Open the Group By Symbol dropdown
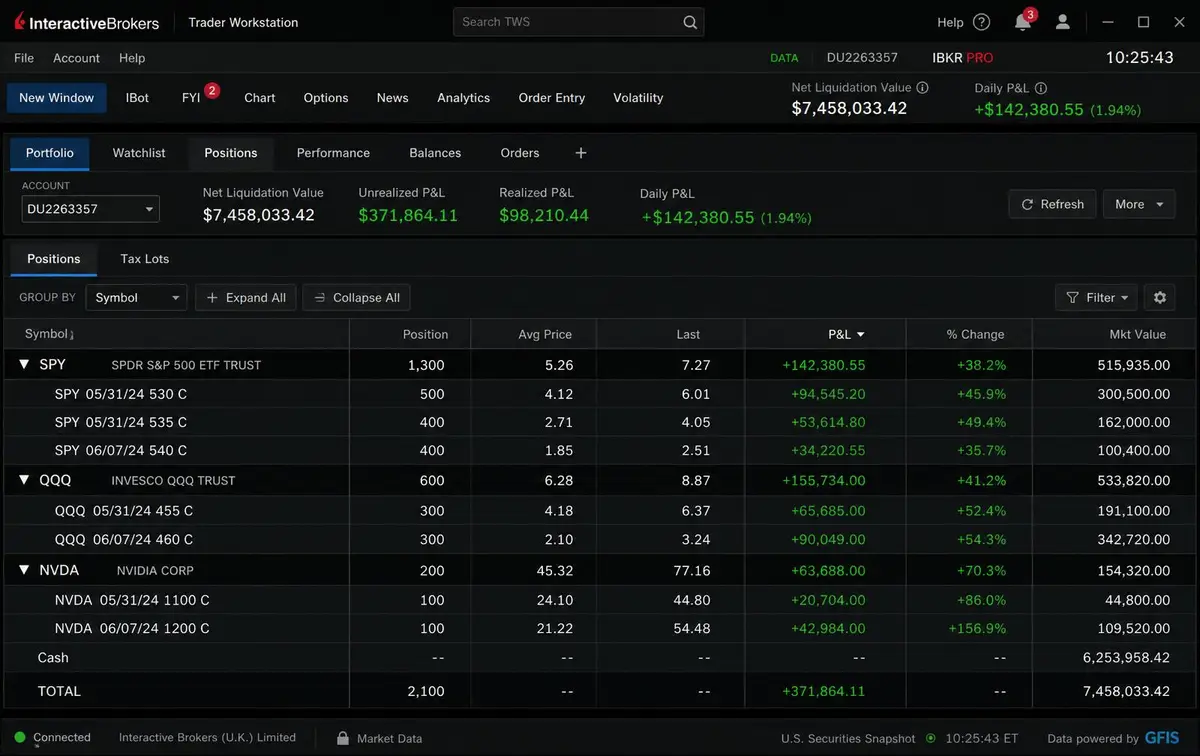The width and height of the screenshot is (1200, 756). click(136, 297)
